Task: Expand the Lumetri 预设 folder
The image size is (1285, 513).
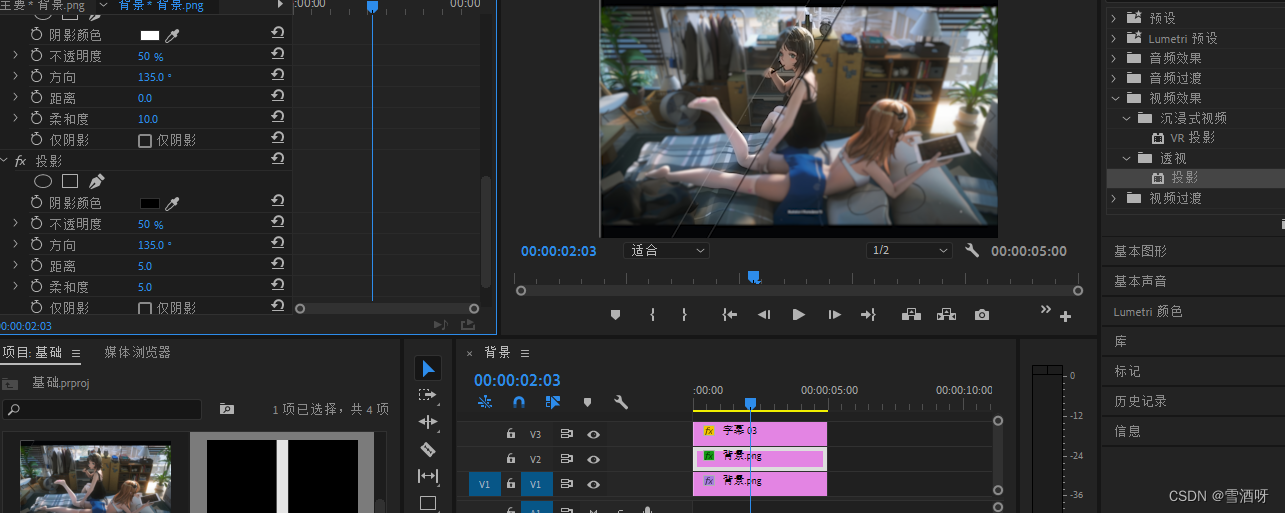Action: [1114, 38]
